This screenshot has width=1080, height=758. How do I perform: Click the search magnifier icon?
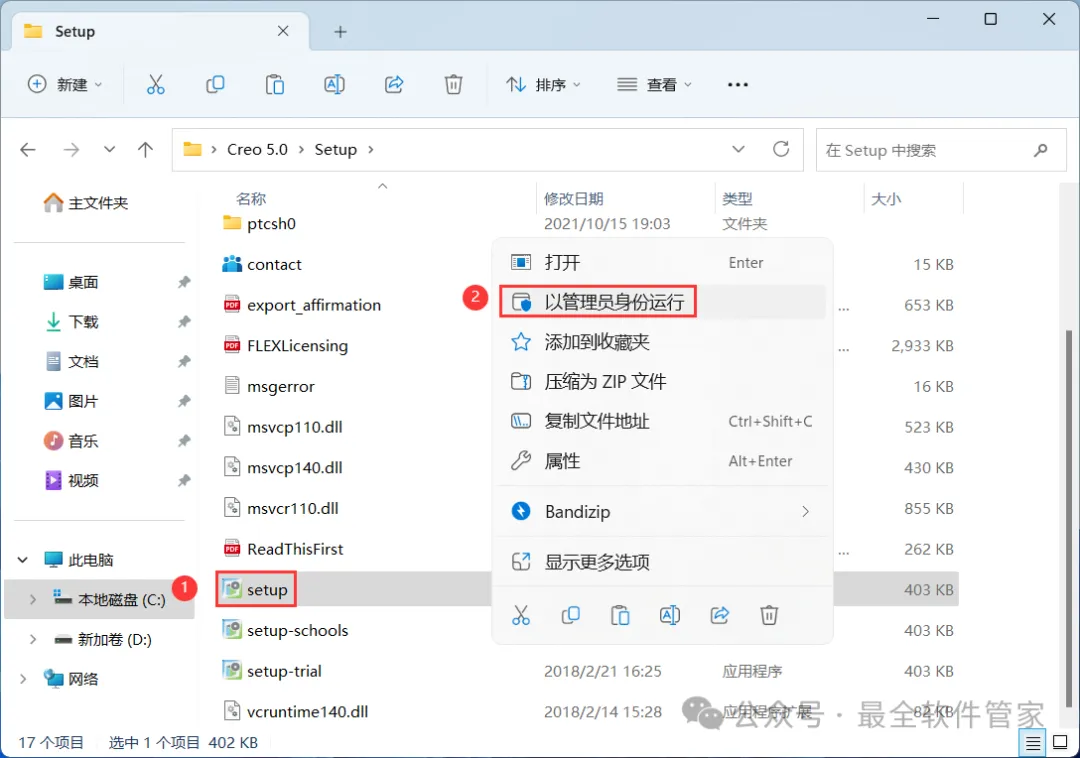(1041, 149)
